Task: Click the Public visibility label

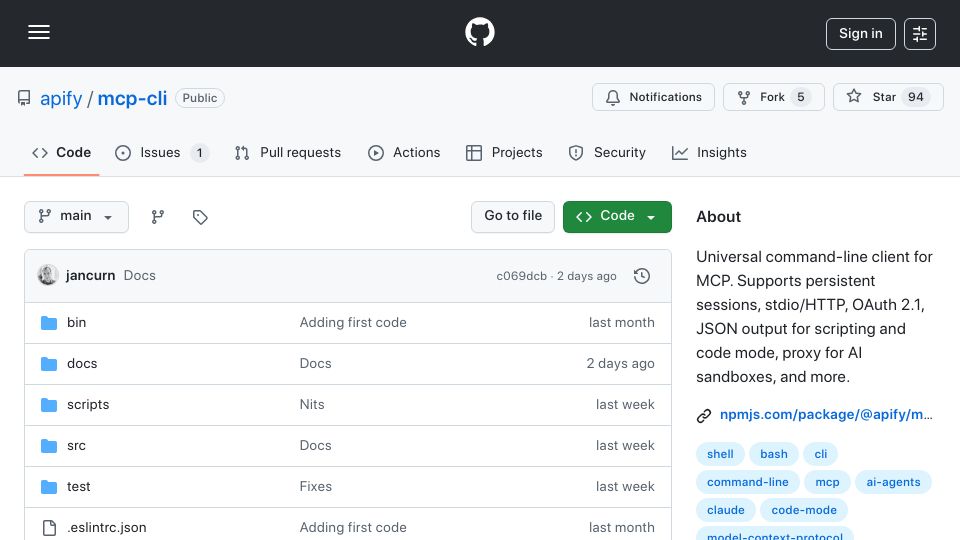Action: click(200, 98)
